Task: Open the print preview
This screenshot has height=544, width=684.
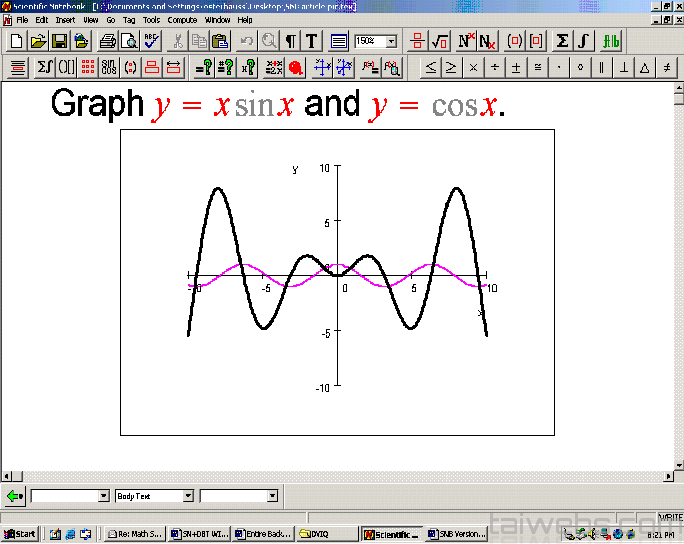Action: 129,41
